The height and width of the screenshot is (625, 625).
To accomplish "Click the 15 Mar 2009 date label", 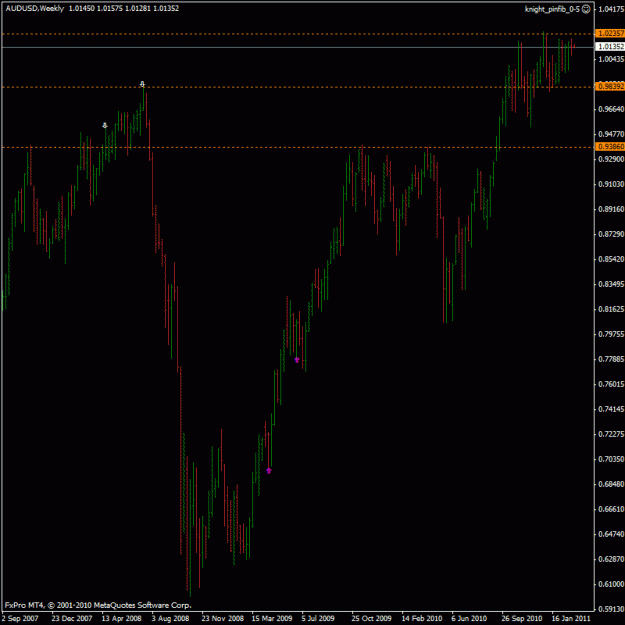I will coord(272,619).
